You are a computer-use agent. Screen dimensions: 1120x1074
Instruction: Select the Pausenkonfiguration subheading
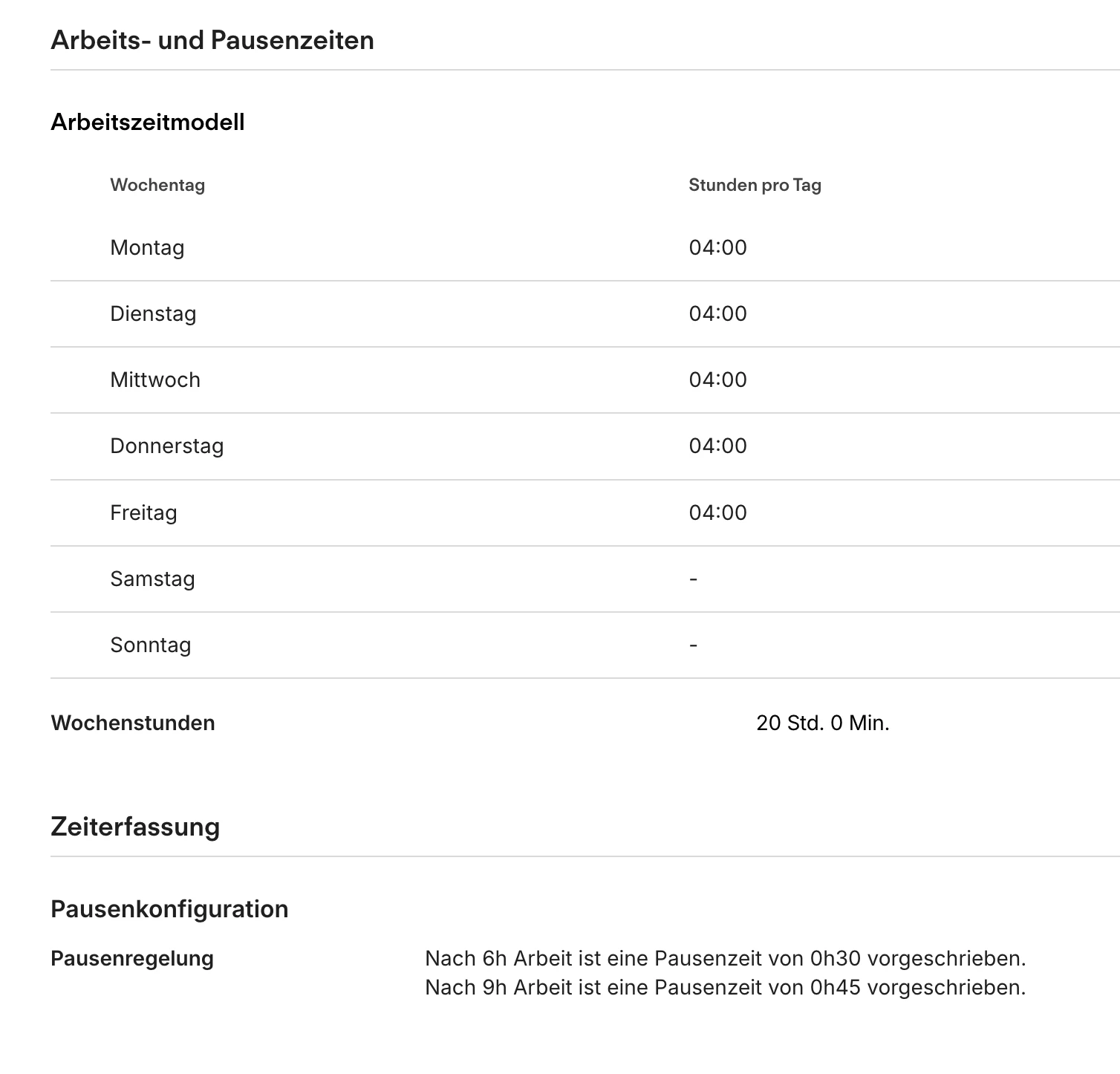169,909
